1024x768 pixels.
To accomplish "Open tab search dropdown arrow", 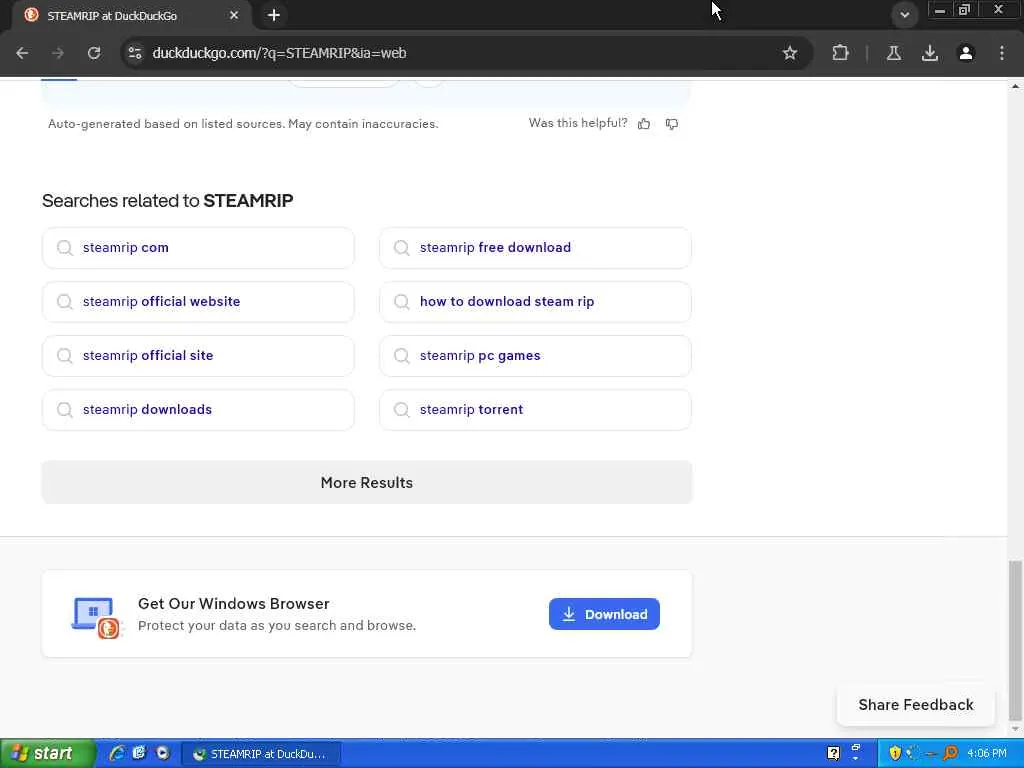I will coord(904,15).
